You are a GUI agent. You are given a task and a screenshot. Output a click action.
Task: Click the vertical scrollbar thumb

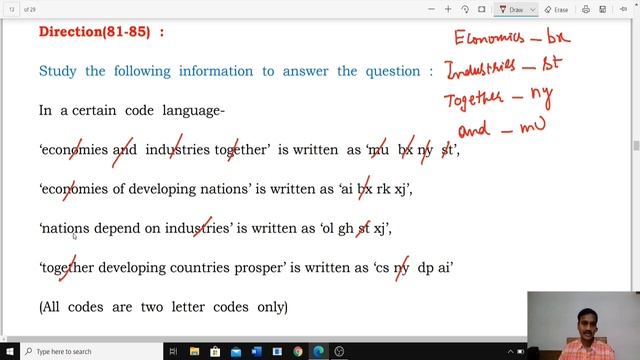click(636, 145)
